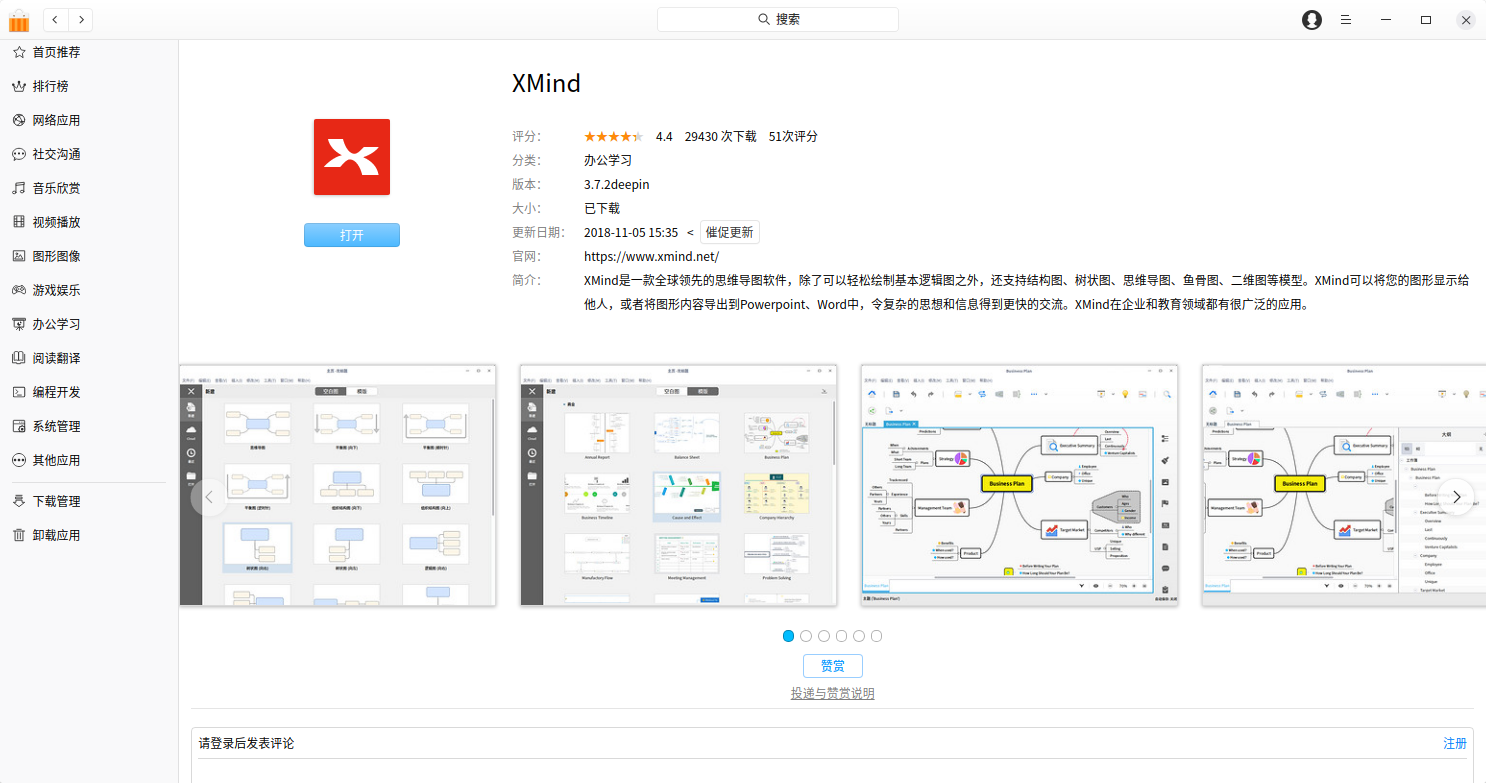The height and width of the screenshot is (783, 1486).
Task: Select the fourth carousel page dot
Action: point(841,636)
